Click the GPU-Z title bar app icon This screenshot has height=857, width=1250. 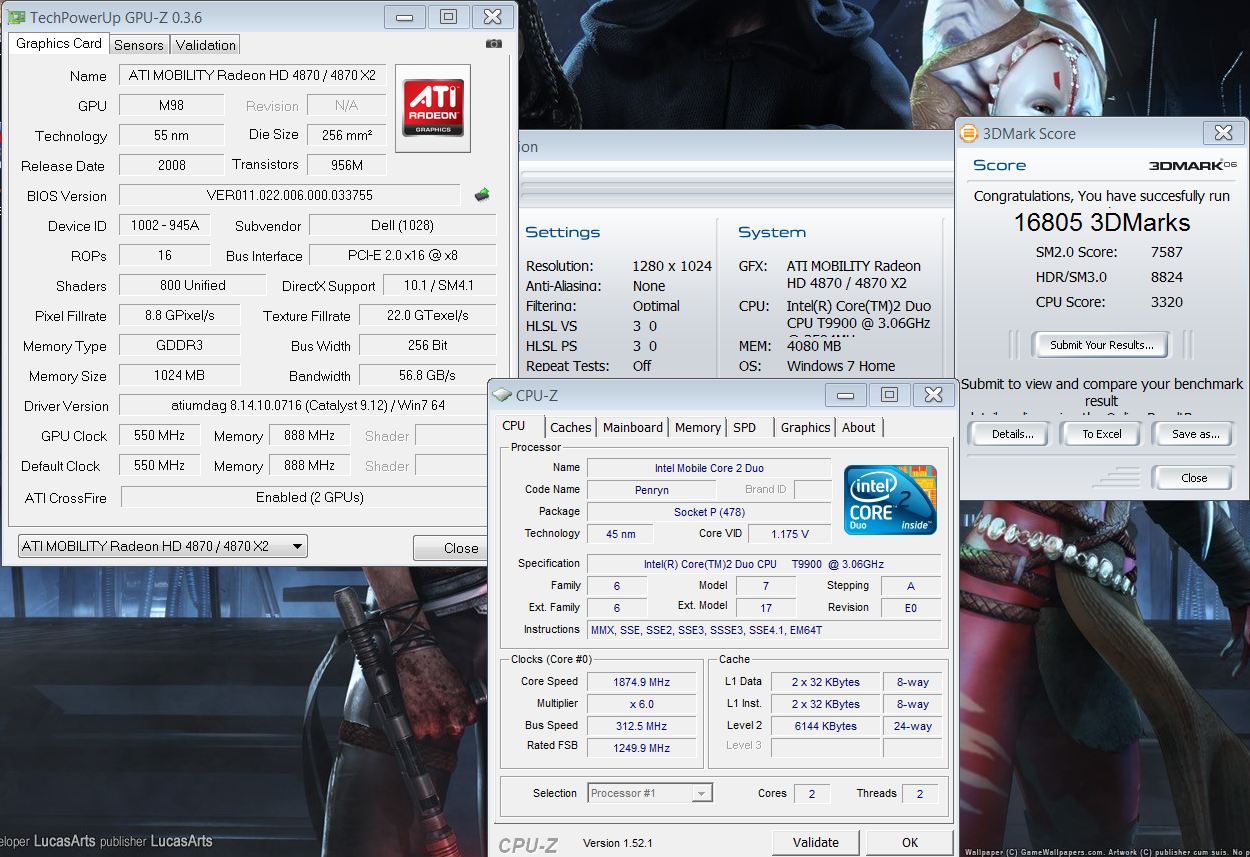click(x=16, y=17)
